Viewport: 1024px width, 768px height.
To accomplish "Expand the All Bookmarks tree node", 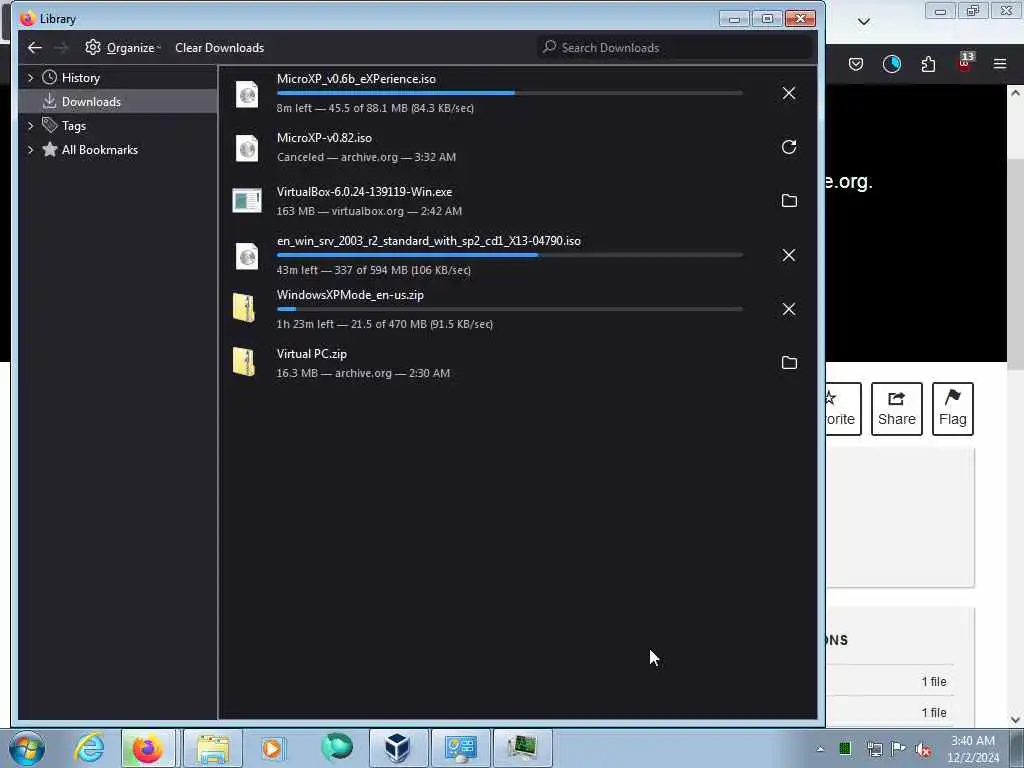I will click(30, 150).
